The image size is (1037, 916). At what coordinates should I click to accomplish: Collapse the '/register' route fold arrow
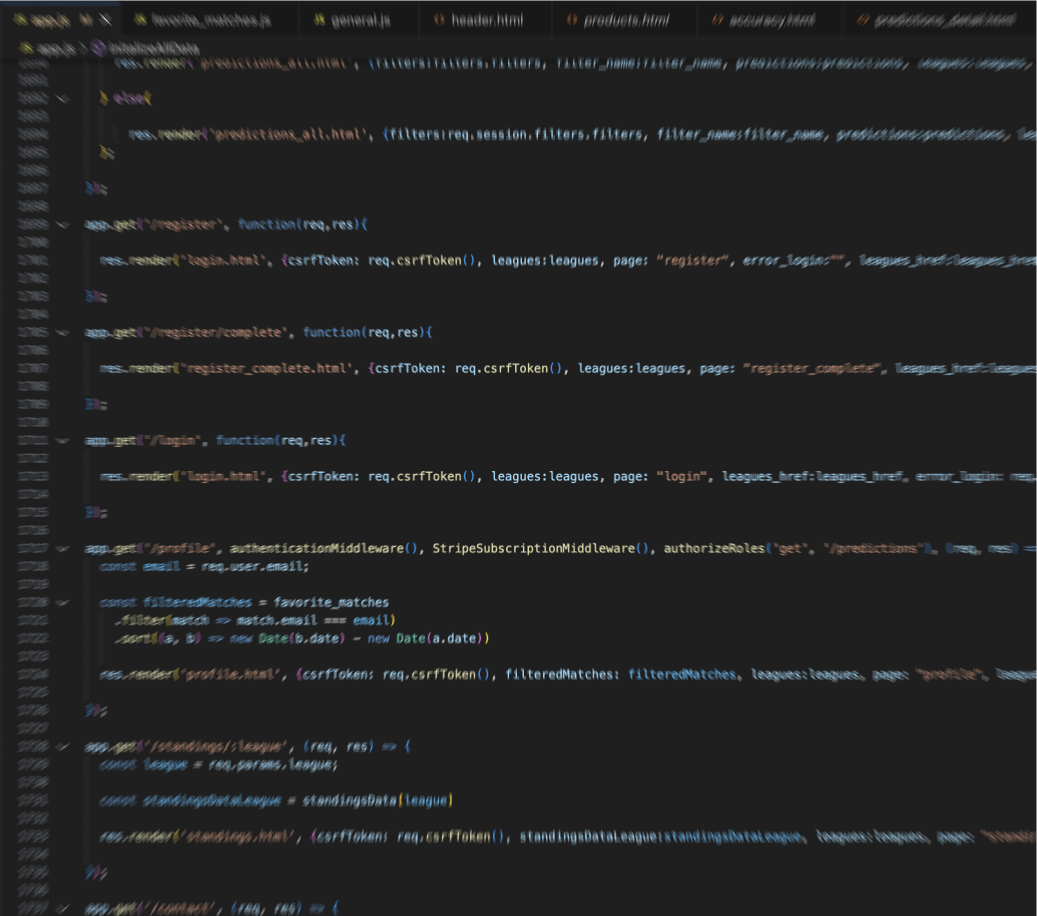coord(63,225)
